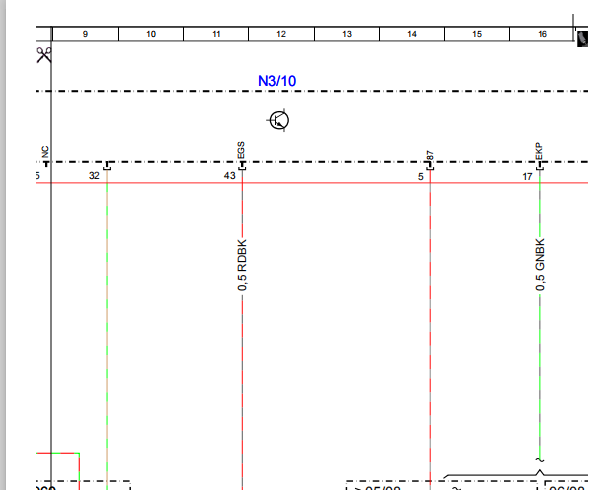
Task: Click the transistor symbol inside N3/10
Action: pos(278,120)
